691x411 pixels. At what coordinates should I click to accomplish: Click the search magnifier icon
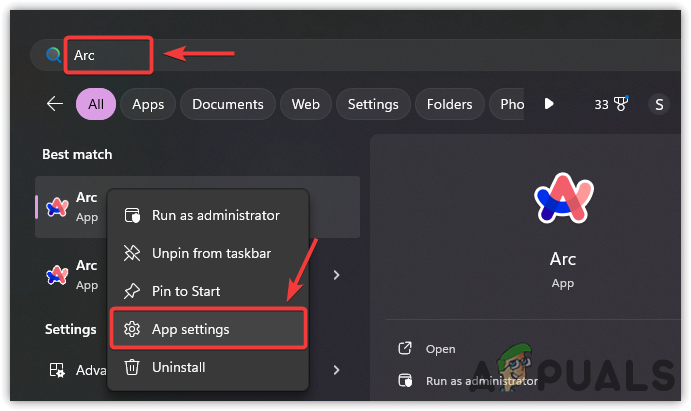tap(53, 55)
